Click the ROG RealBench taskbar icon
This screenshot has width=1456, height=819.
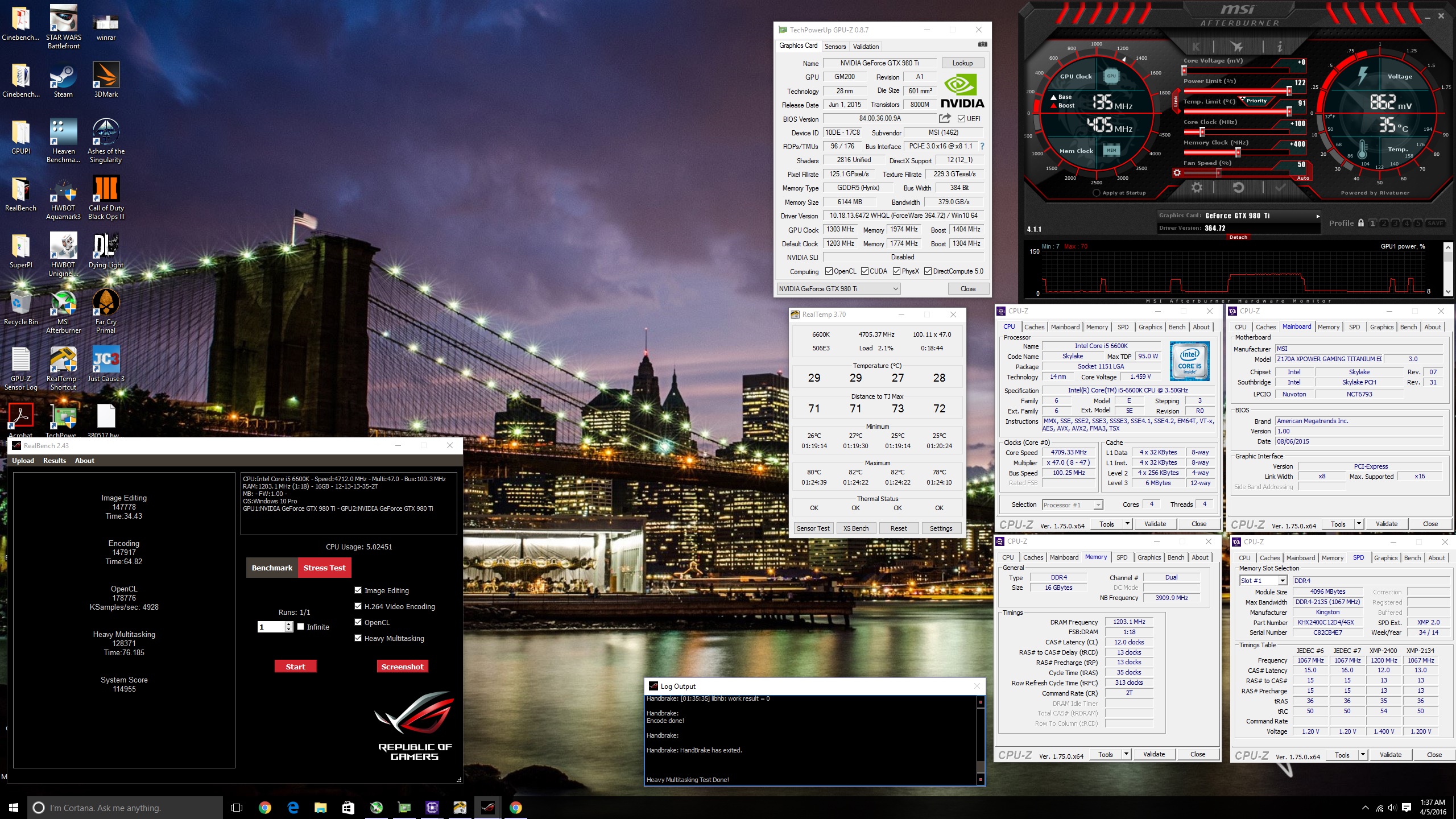coord(488,808)
